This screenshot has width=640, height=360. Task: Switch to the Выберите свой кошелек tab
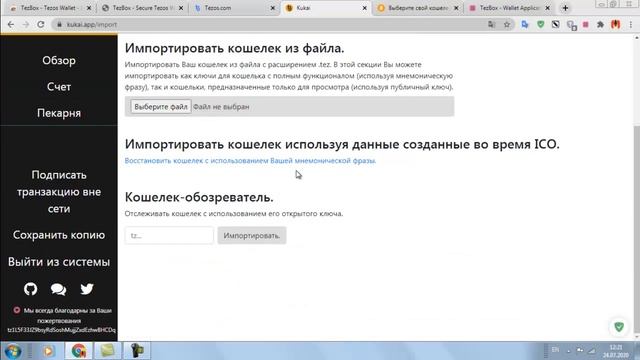pos(418,8)
